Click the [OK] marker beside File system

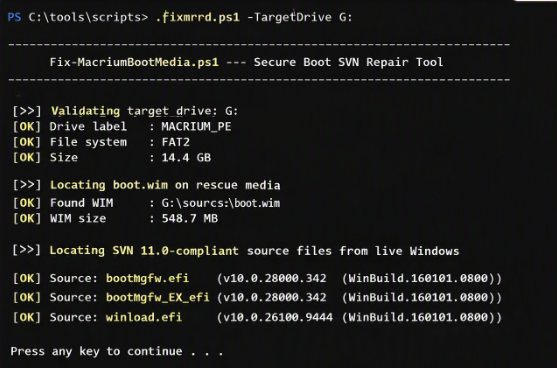27,142
